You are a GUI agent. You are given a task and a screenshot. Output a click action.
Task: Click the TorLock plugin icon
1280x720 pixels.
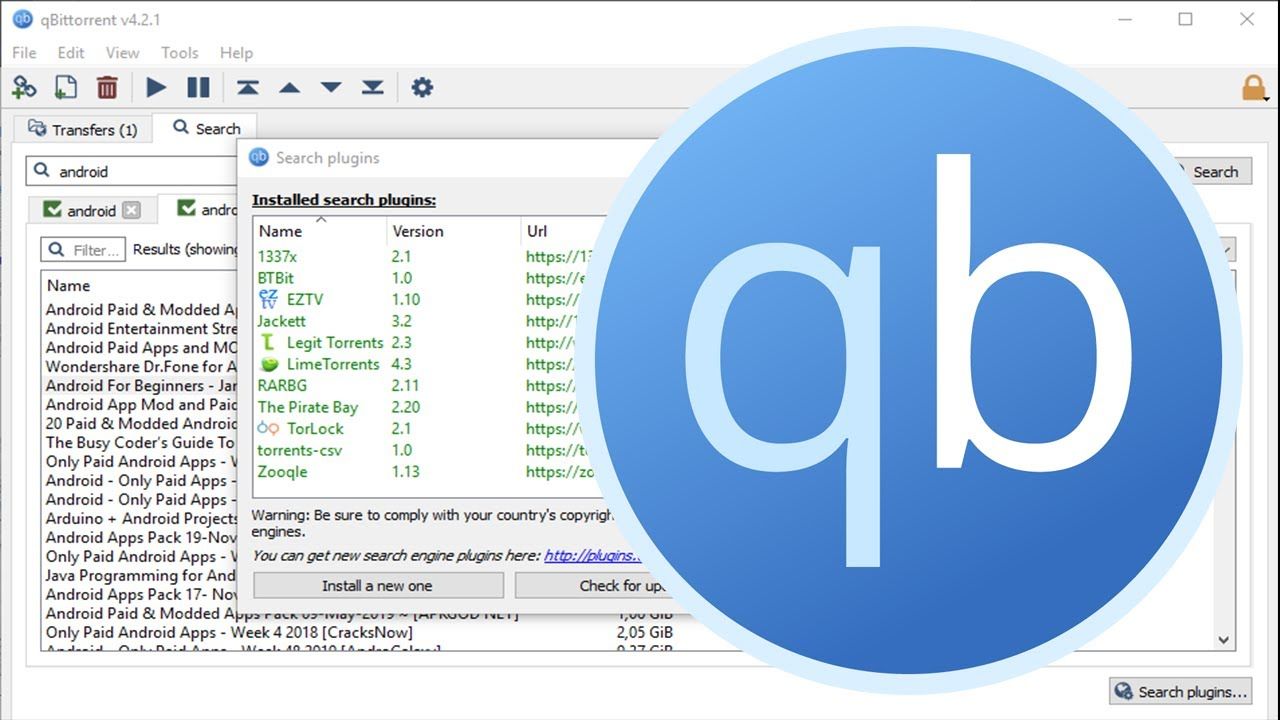[x=268, y=428]
